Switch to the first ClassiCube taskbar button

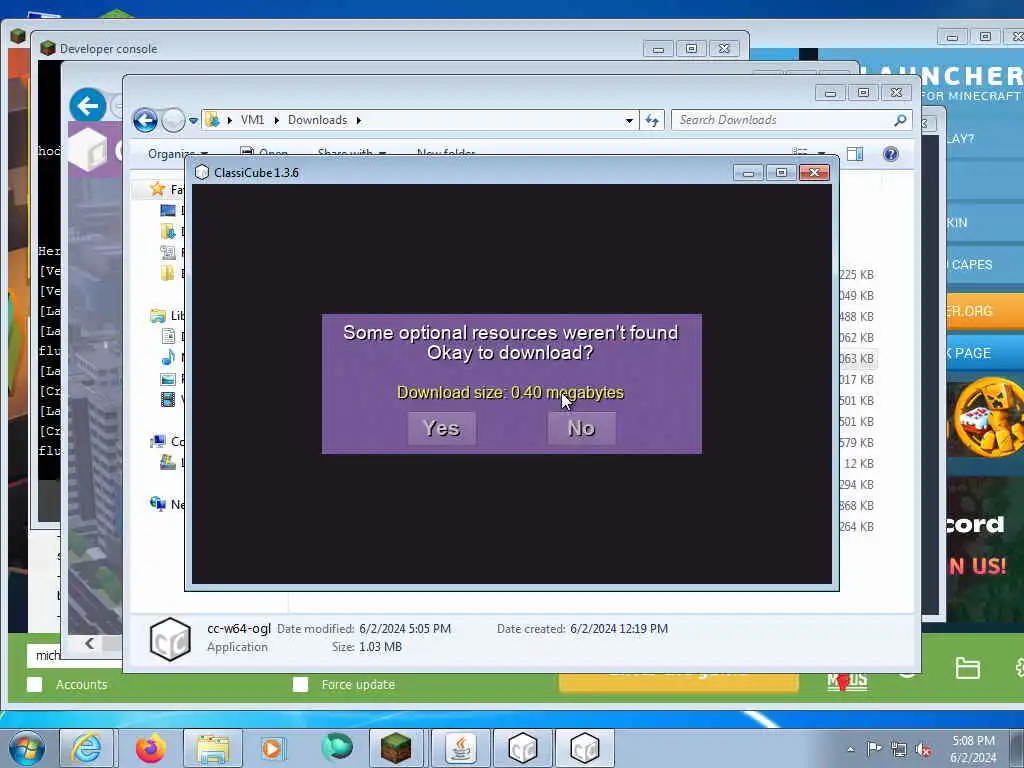click(x=522, y=748)
